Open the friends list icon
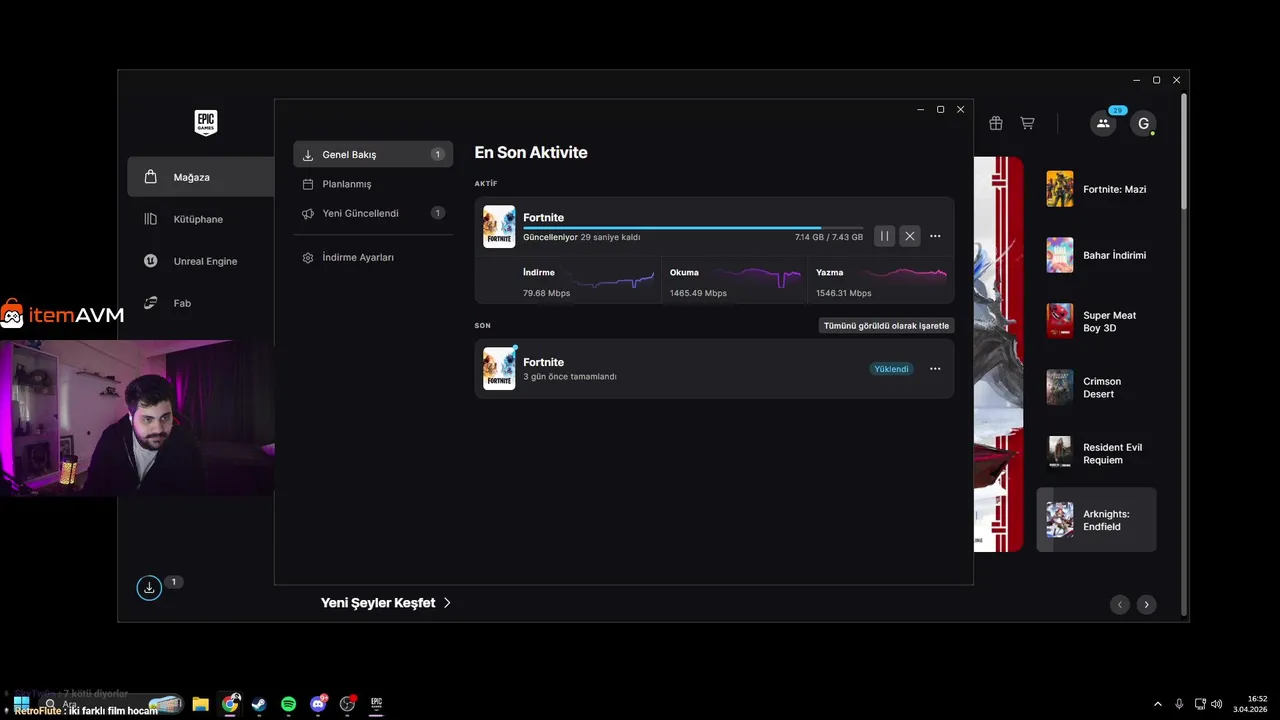This screenshot has width=1280, height=720. pos(1103,123)
